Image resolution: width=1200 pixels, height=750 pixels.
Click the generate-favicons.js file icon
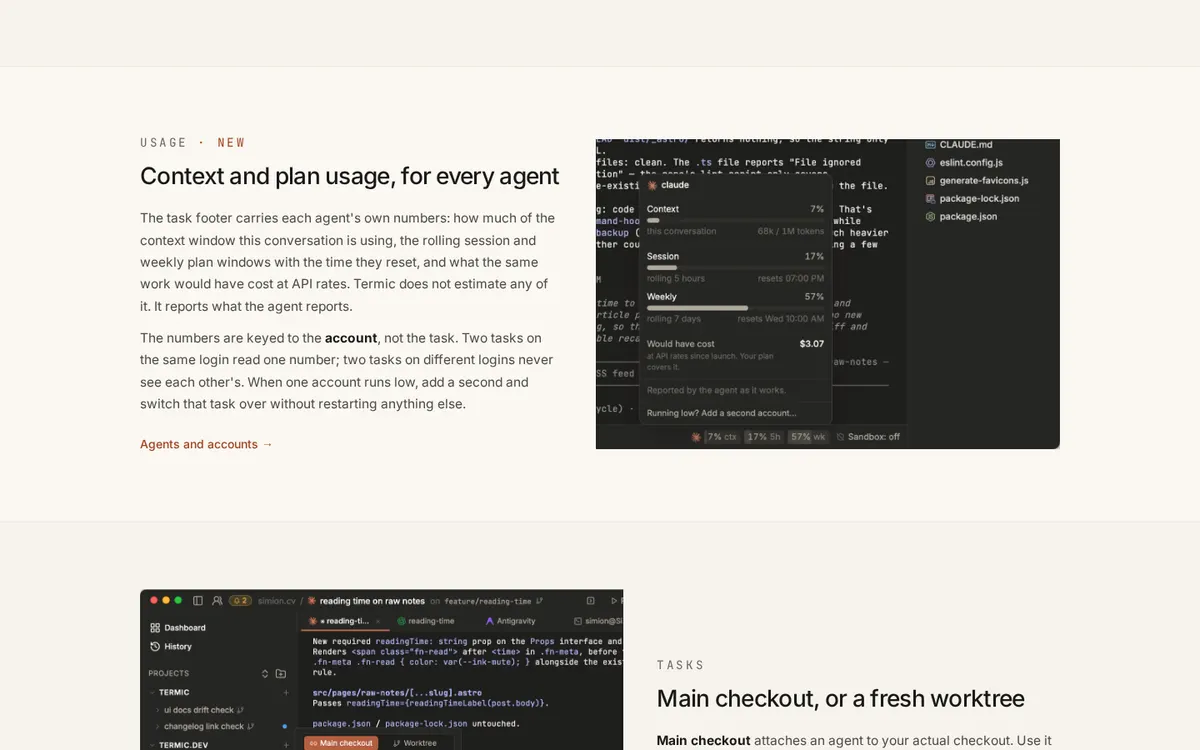930,180
